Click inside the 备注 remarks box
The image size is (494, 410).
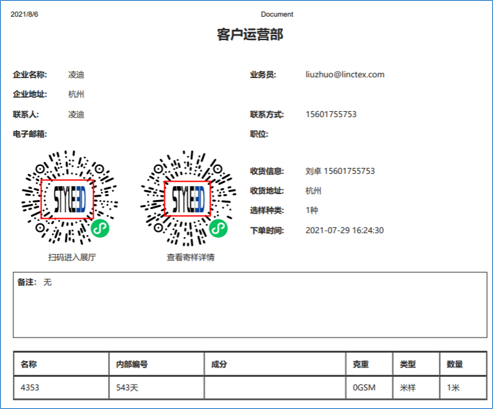click(x=250, y=305)
